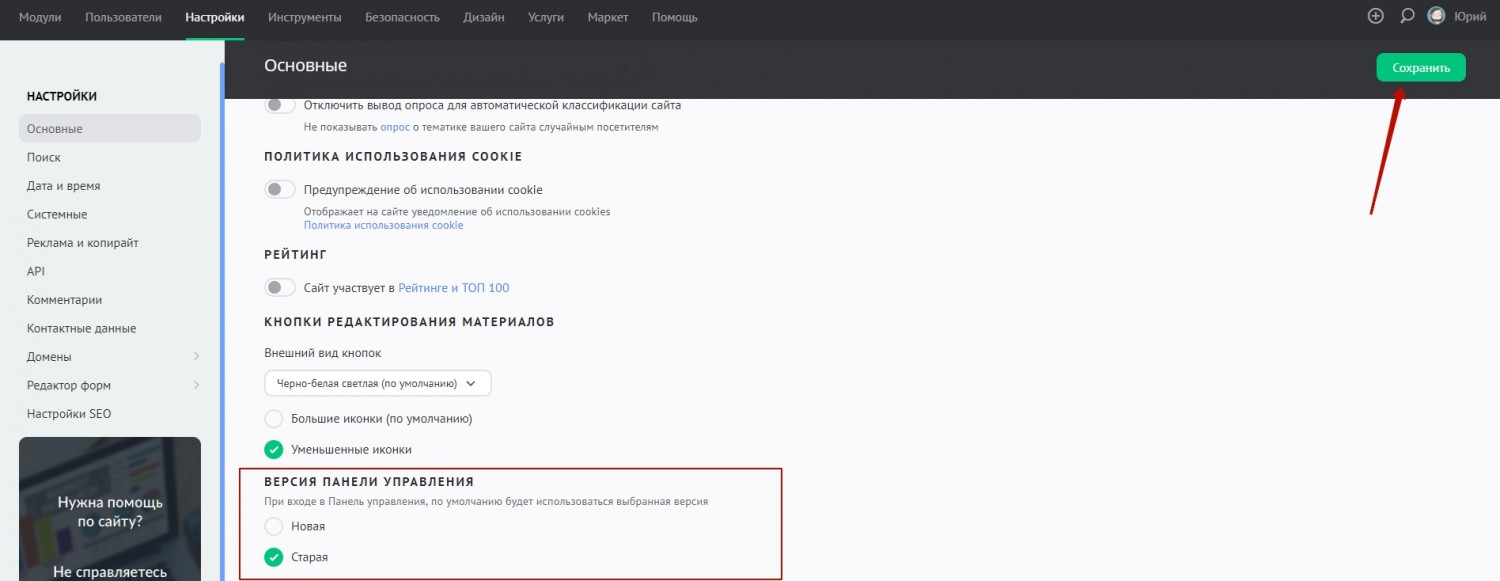The height and width of the screenshot is (581, 1500).
Task: Enable site participation in rating toggle
Action: point(280,288)
